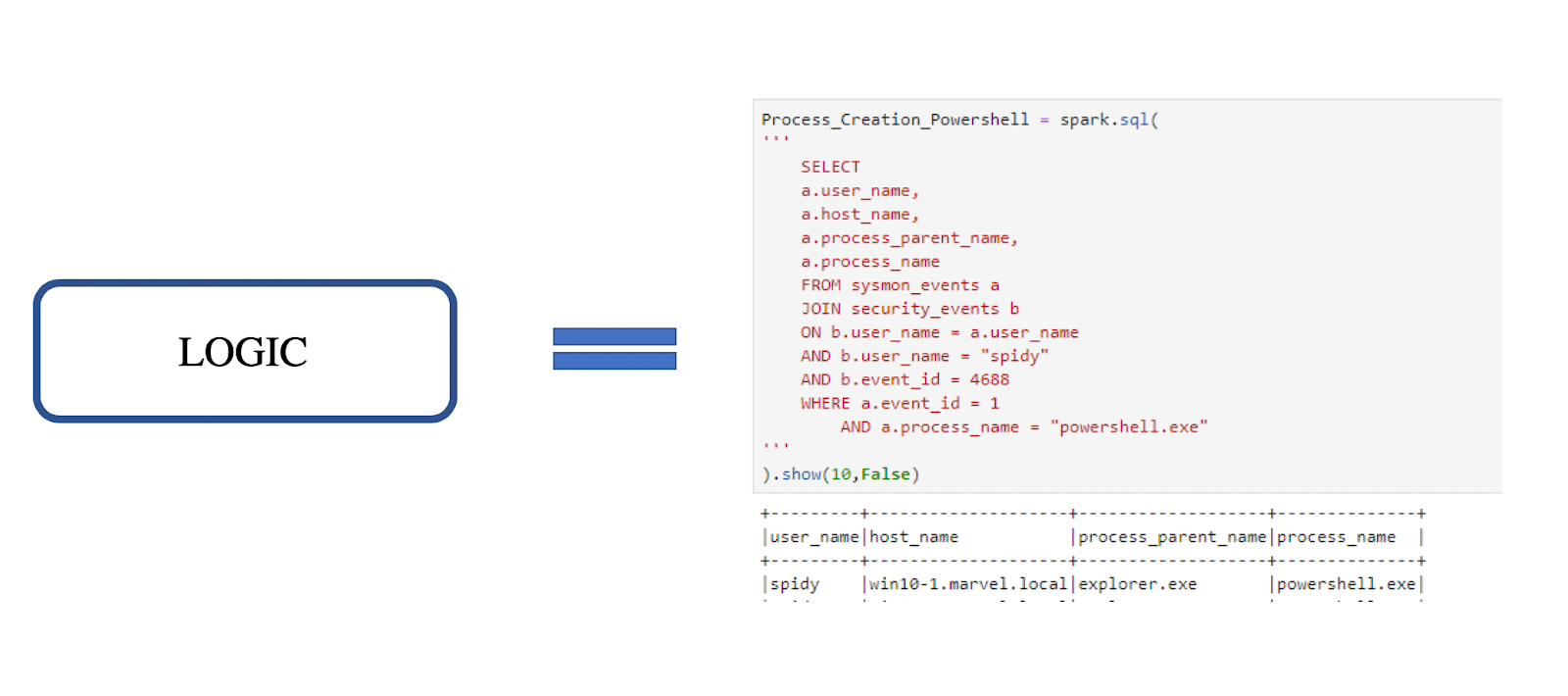Click the 'win10-1.marvel.local' output cell
The width and height of the screenshot is (1568, 696).
pos(968,584)
